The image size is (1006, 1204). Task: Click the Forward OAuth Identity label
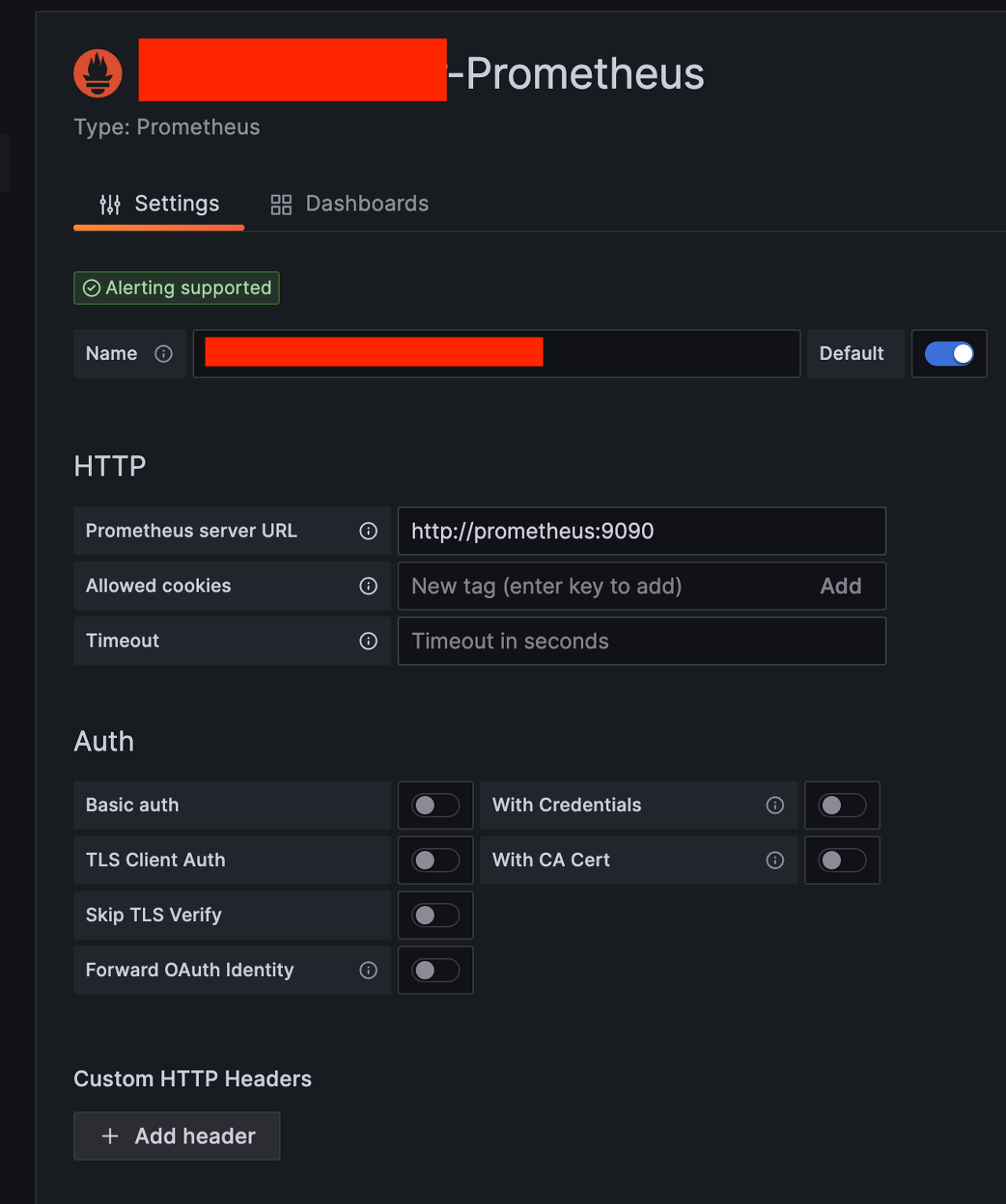(189, 971)
